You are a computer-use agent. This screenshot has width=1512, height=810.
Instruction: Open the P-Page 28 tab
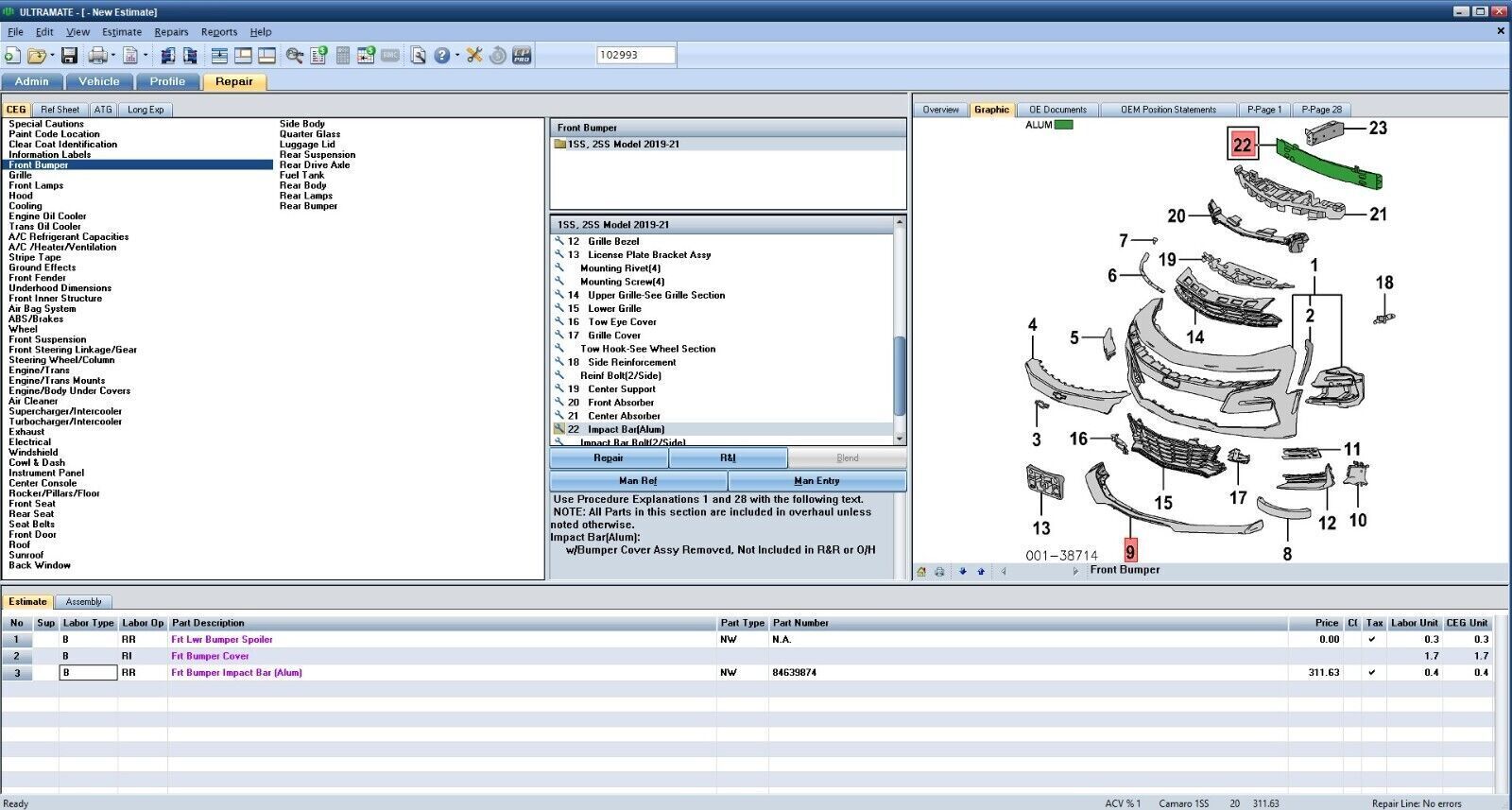click(1321, 110)
